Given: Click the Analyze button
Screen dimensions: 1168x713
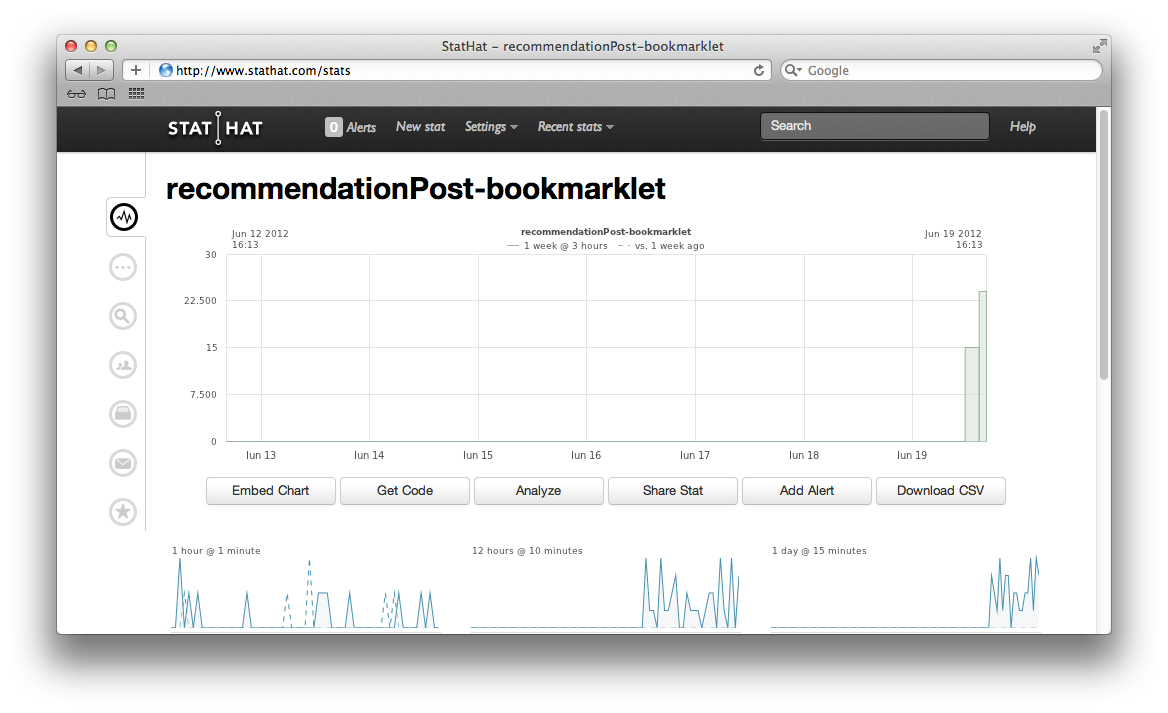Looking at the screenshot, I should [538, 491].
